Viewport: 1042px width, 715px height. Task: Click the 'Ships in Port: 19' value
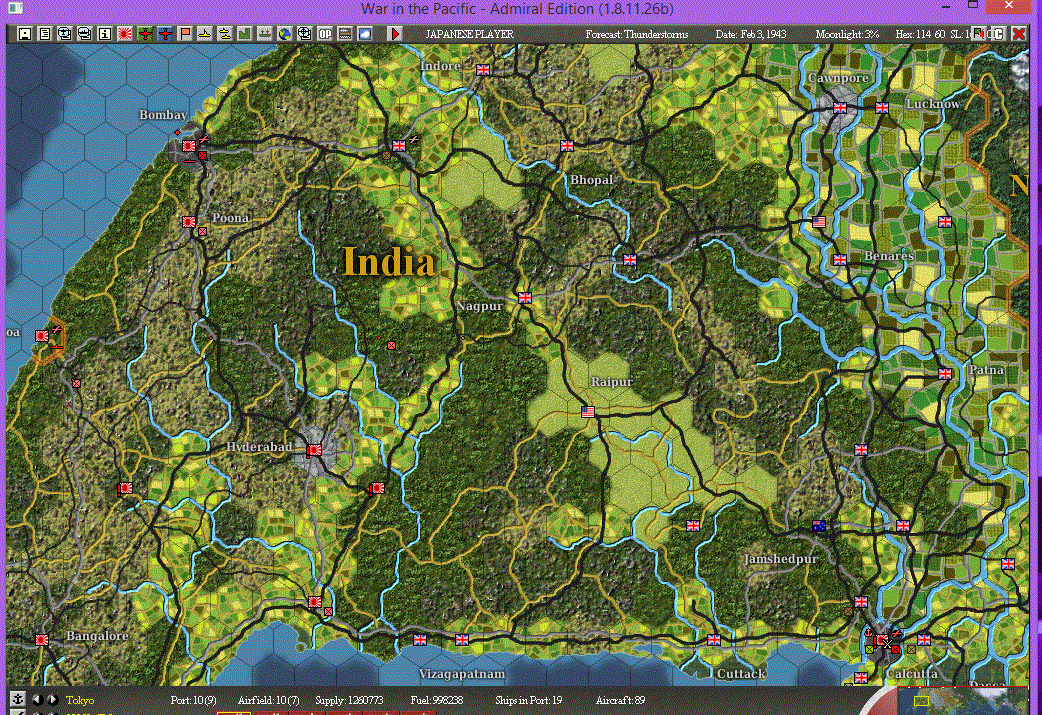tap(528, 700)
